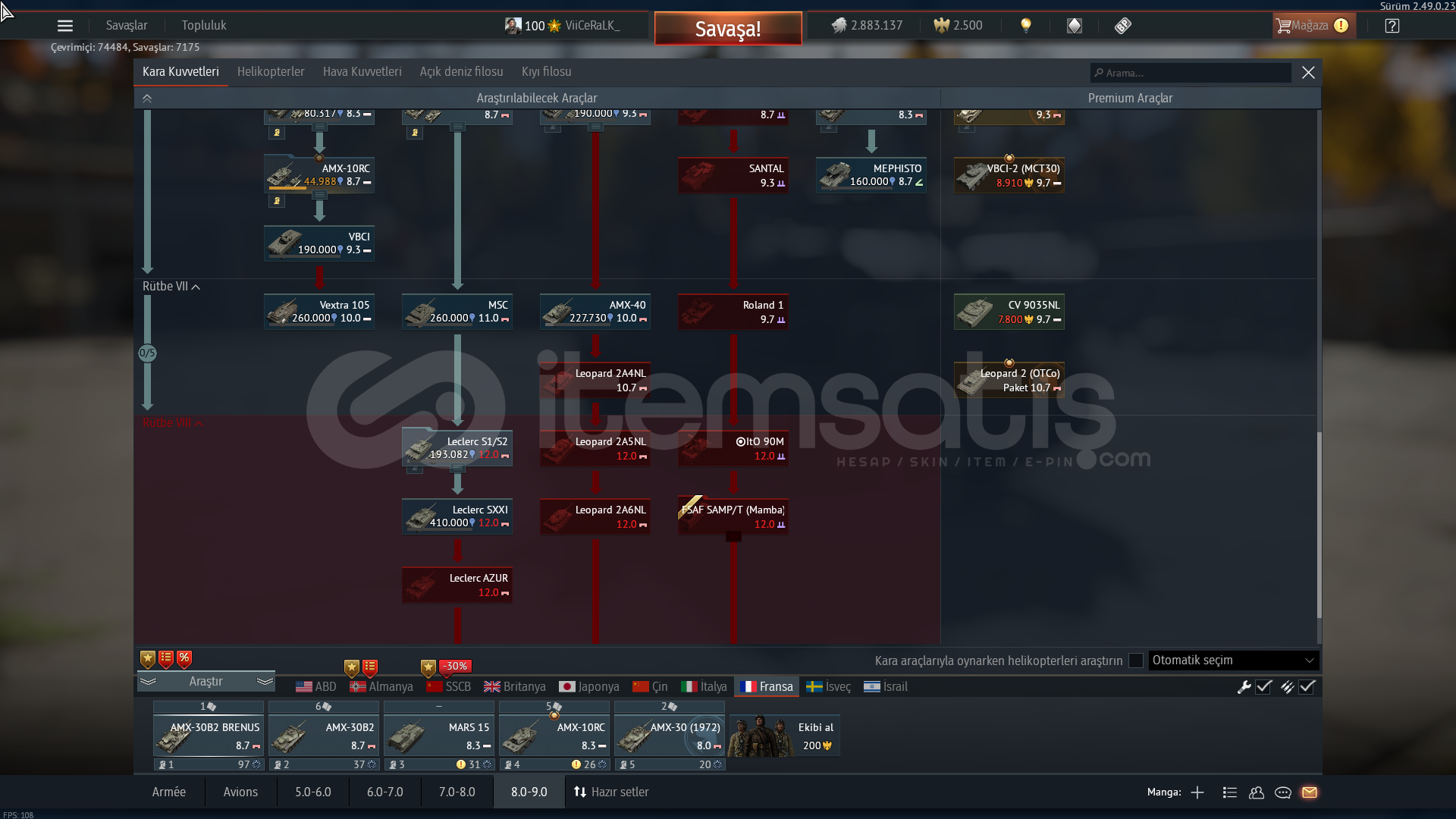Click the red list badge above Almanya
The width and height of the screenshot is (1456, 819).
[370, 668]
